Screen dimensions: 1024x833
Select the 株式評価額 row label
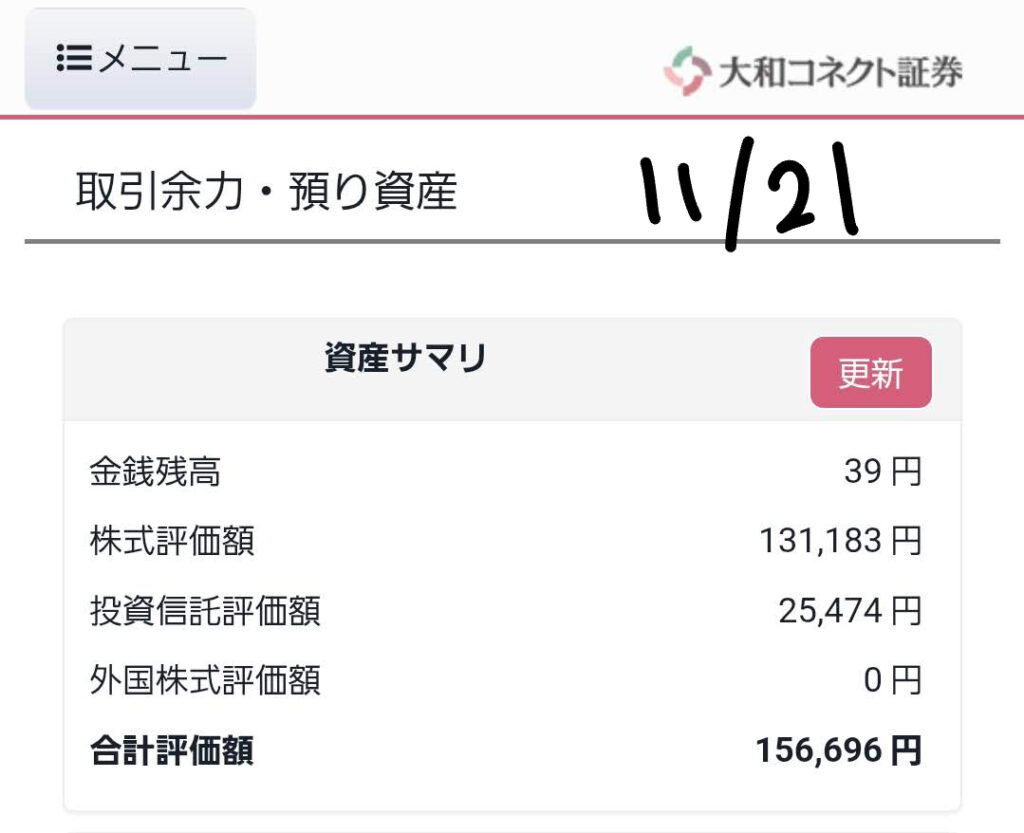[x=171, y=541]
